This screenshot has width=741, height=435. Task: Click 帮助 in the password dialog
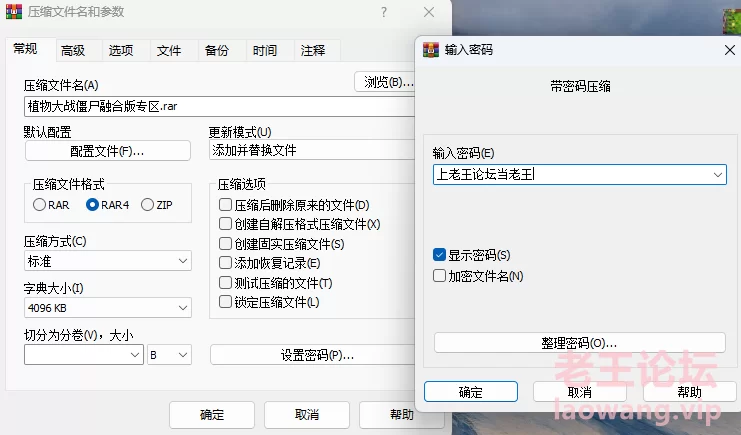689,392
